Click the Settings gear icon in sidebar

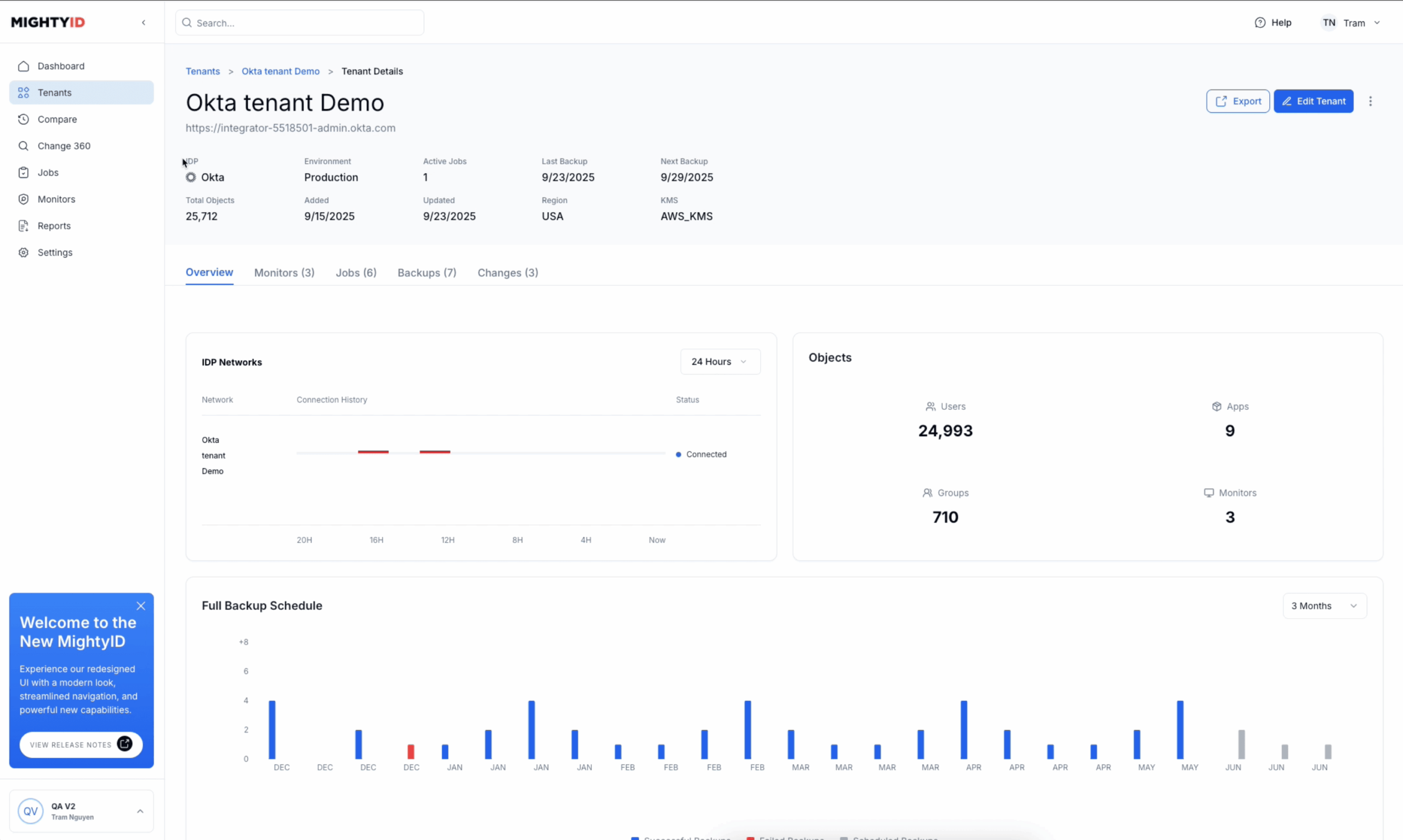[x=23, y=253]
